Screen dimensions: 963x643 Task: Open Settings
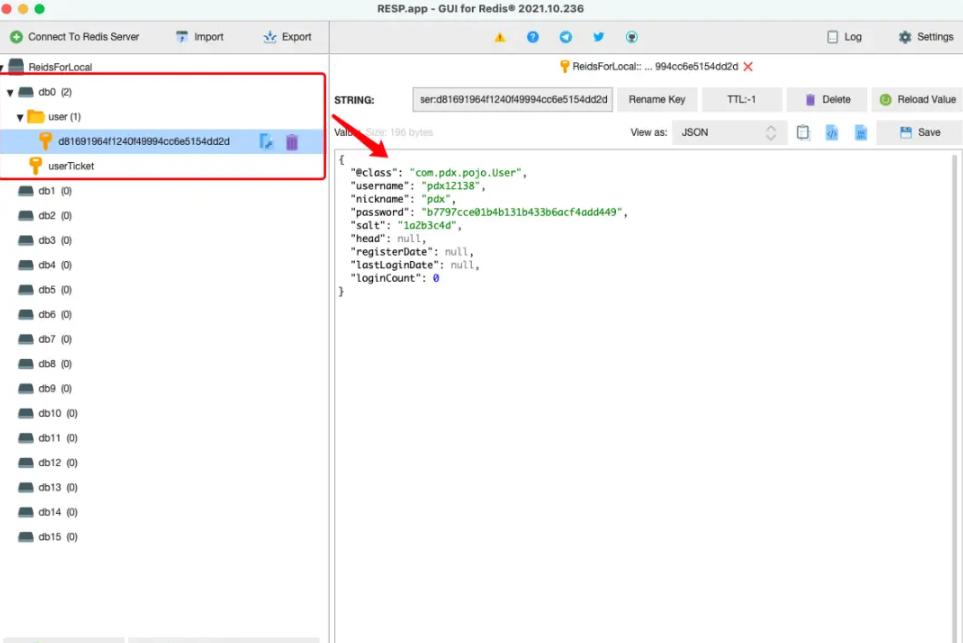point(926,37)
